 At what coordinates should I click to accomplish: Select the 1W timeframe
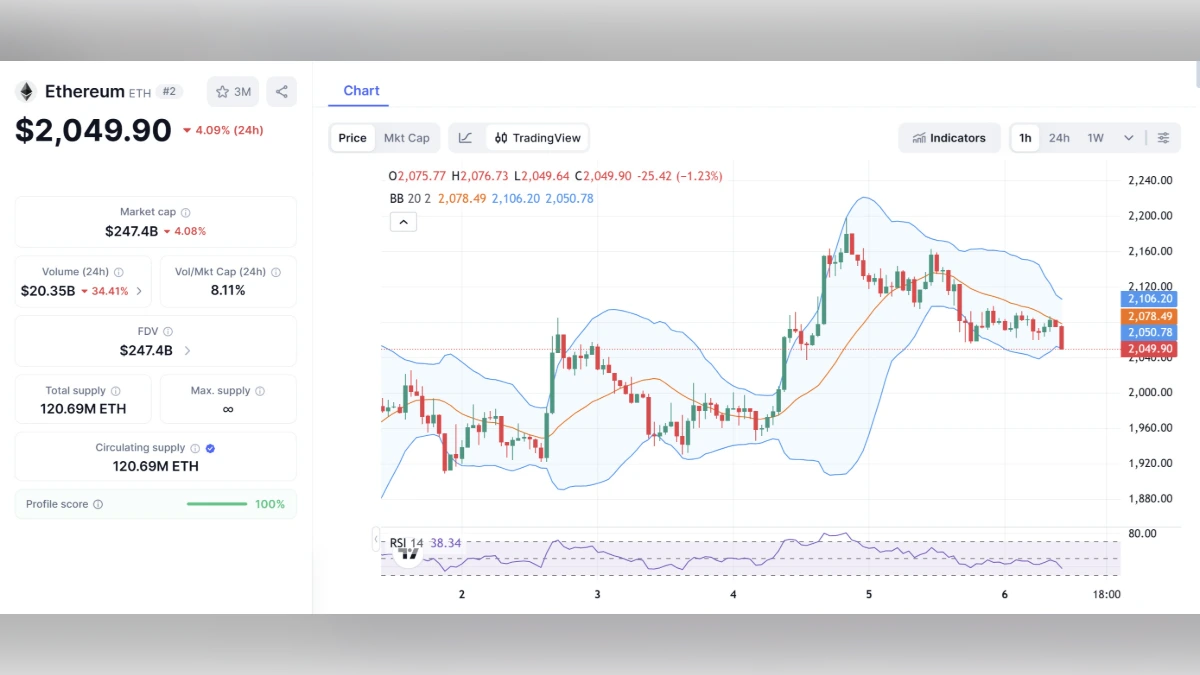[x=1093, y=137]
